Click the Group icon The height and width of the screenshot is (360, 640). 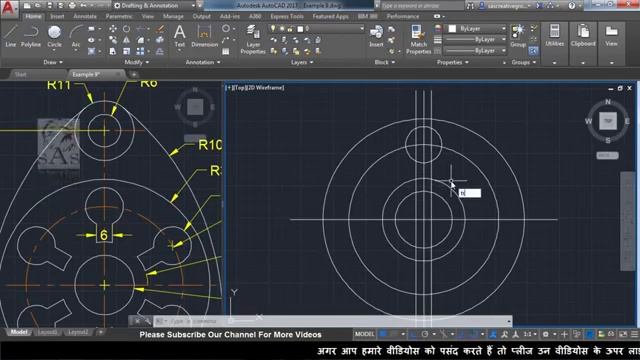tap(518, 36)
